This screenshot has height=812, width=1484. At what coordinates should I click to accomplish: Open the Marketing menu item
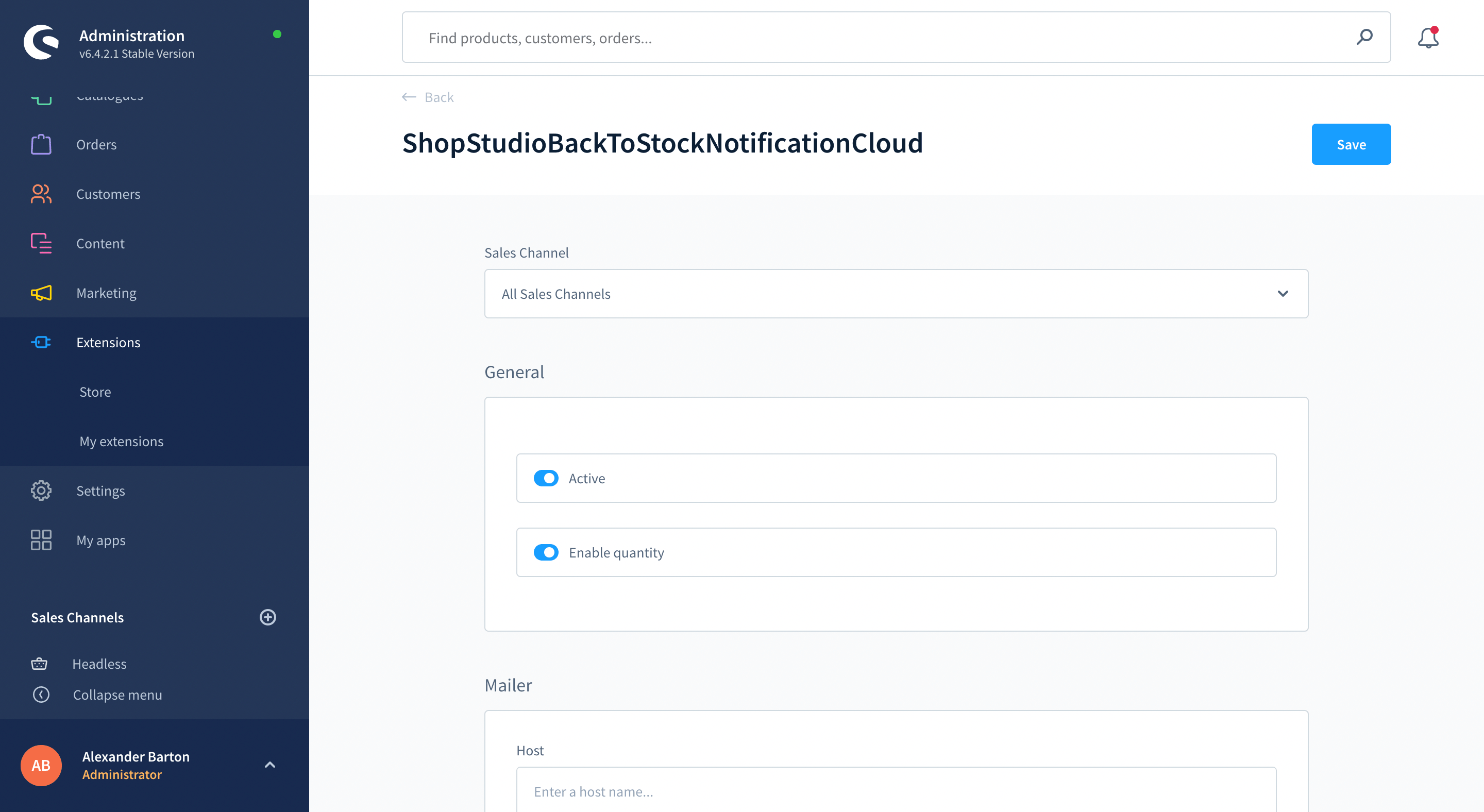pos(107,293)
